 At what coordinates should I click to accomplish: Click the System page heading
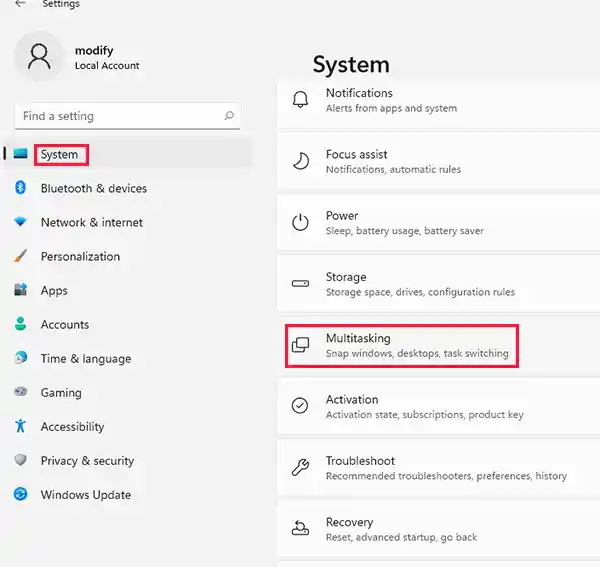coord(351,64)
